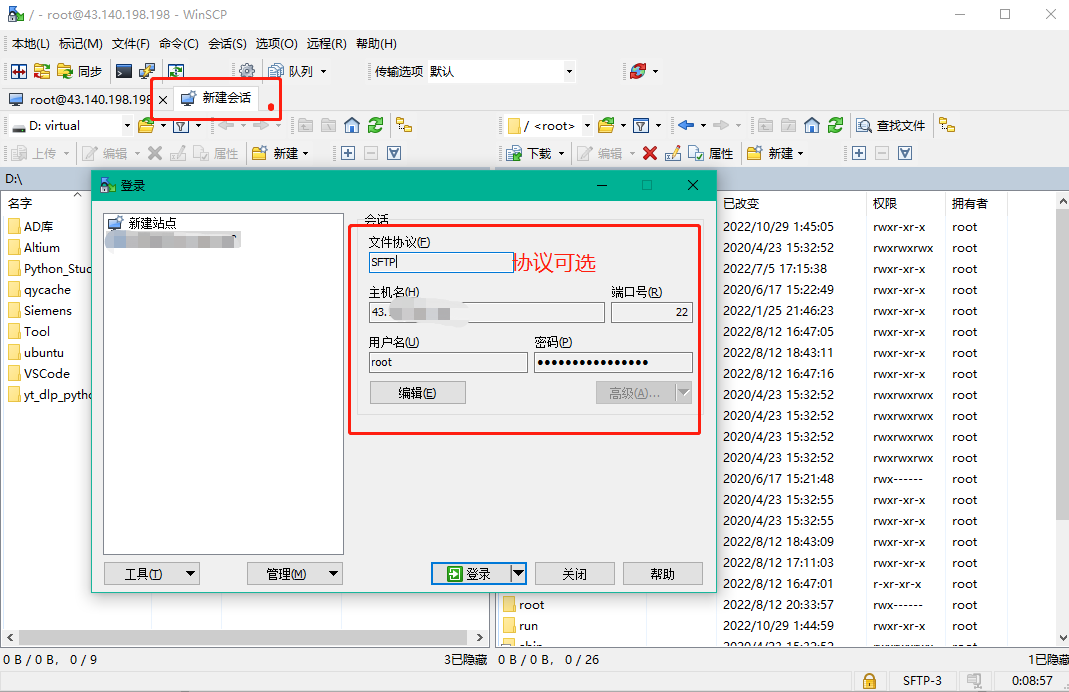Open the 远程(R) menu
Viewport: 1069px width, 692px height.
pyautogui.click(x=327, y=44)
